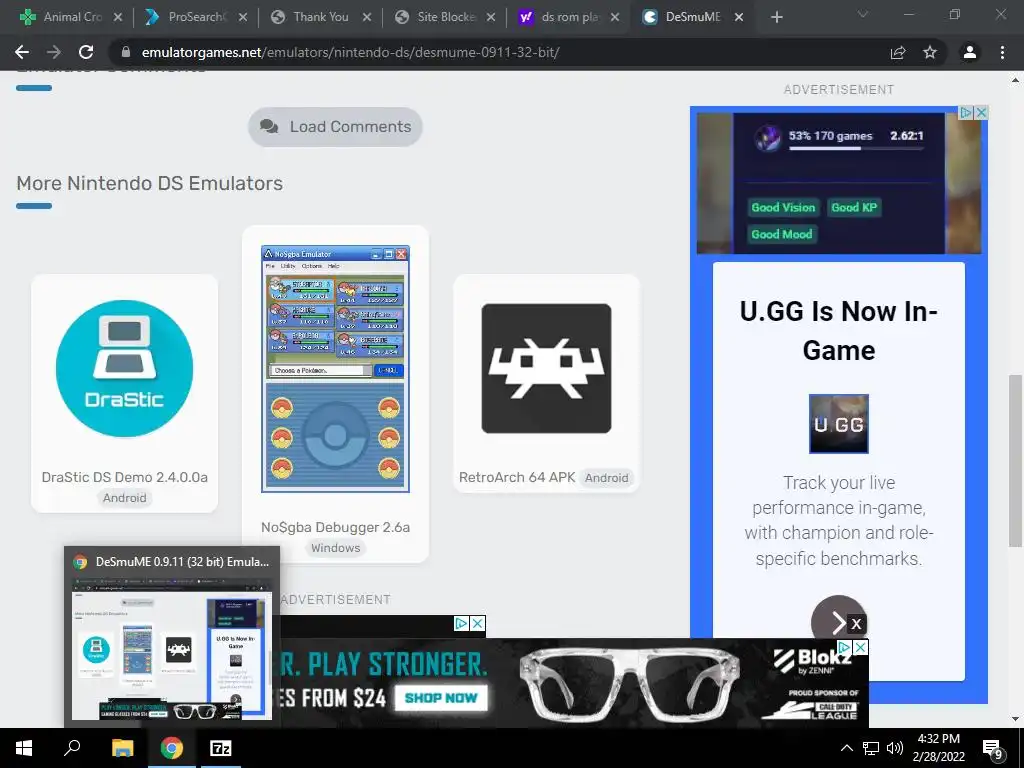The width and height of the screenshot is (1024, 768).
Task: Dismiss the overlay with small X button
Action: (x=856, y=624)
